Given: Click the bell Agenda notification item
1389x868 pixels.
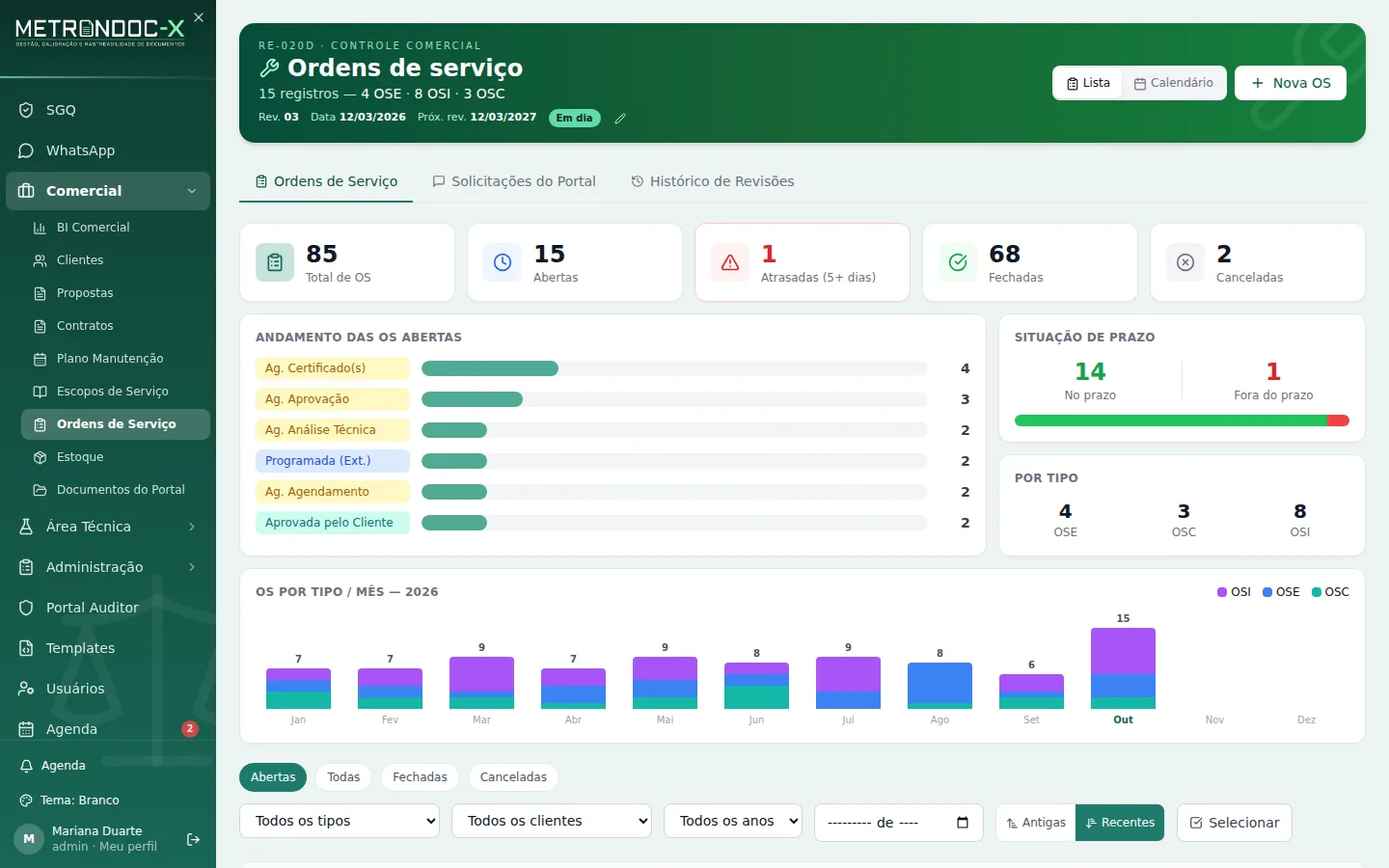Looking at the screenshot, I should (108, 766).
